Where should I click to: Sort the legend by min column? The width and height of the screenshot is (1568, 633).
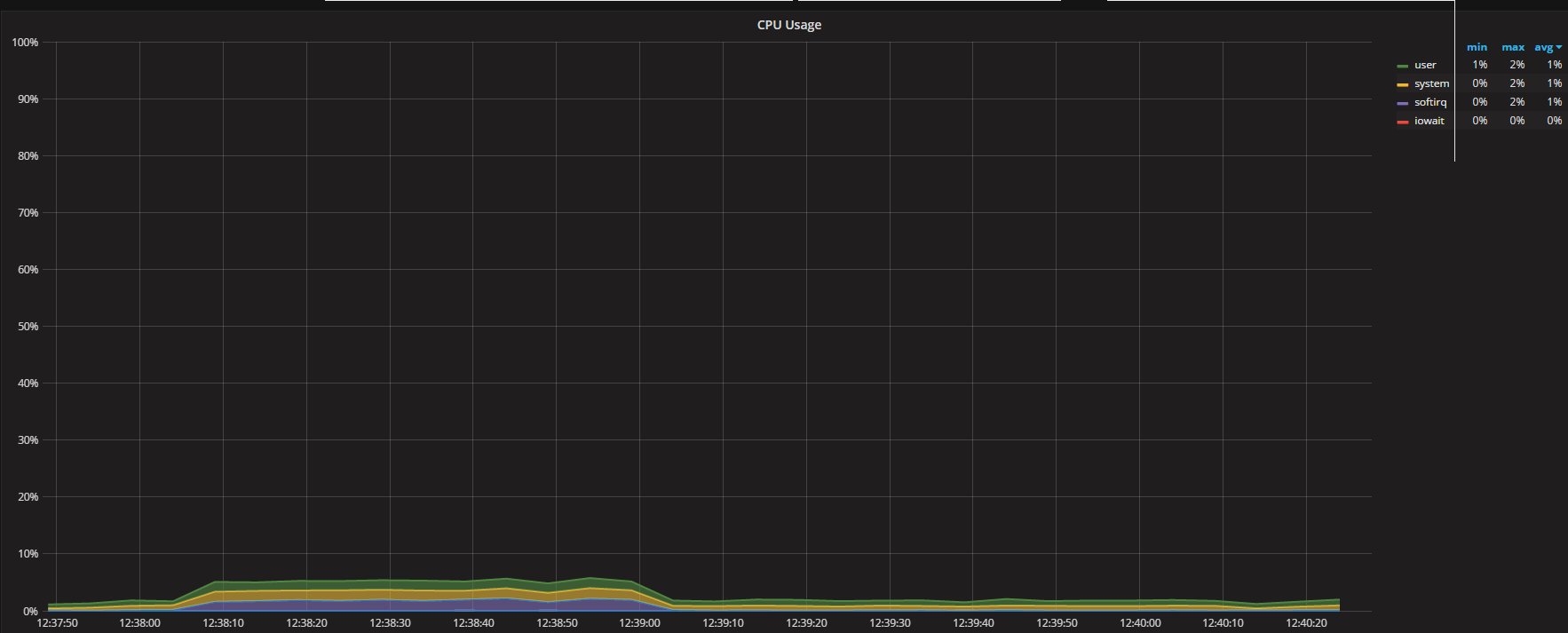(1477, 47)
